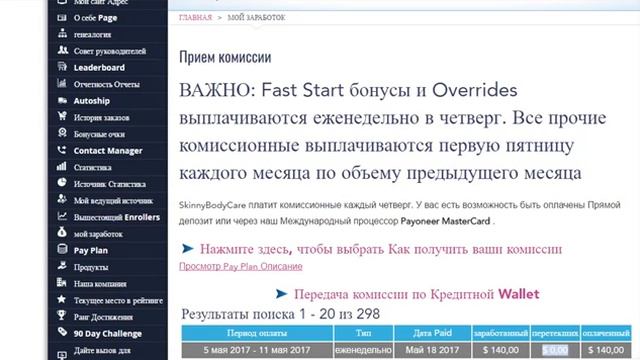Open Просмотр Pay Plan Описание link
Screen dimensions: 640x360
click(240, 267)
